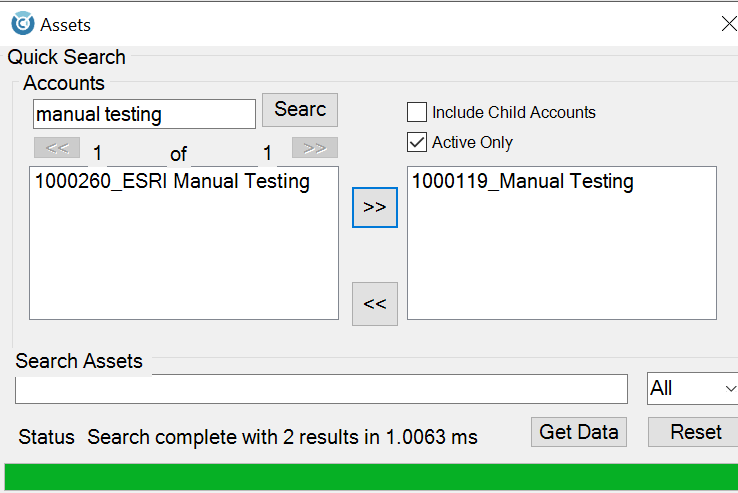Select 1000260_ESRI Manual Testing in results list
The width and height of the screenshot is (738, 493).
[172, 182]
